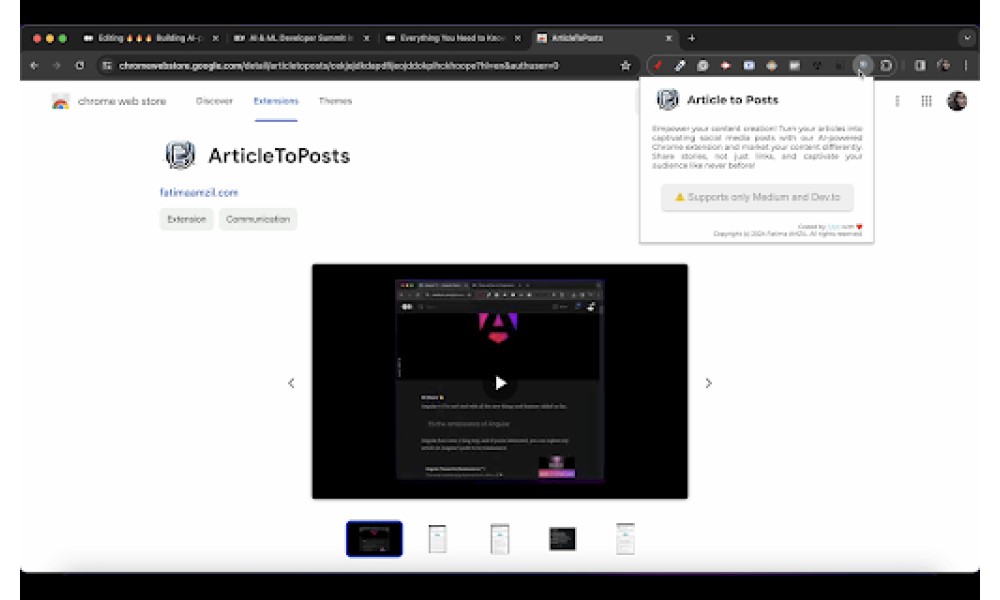
Task: Click the Article to Posts popup heading
Action: click(x=732, y=99)
